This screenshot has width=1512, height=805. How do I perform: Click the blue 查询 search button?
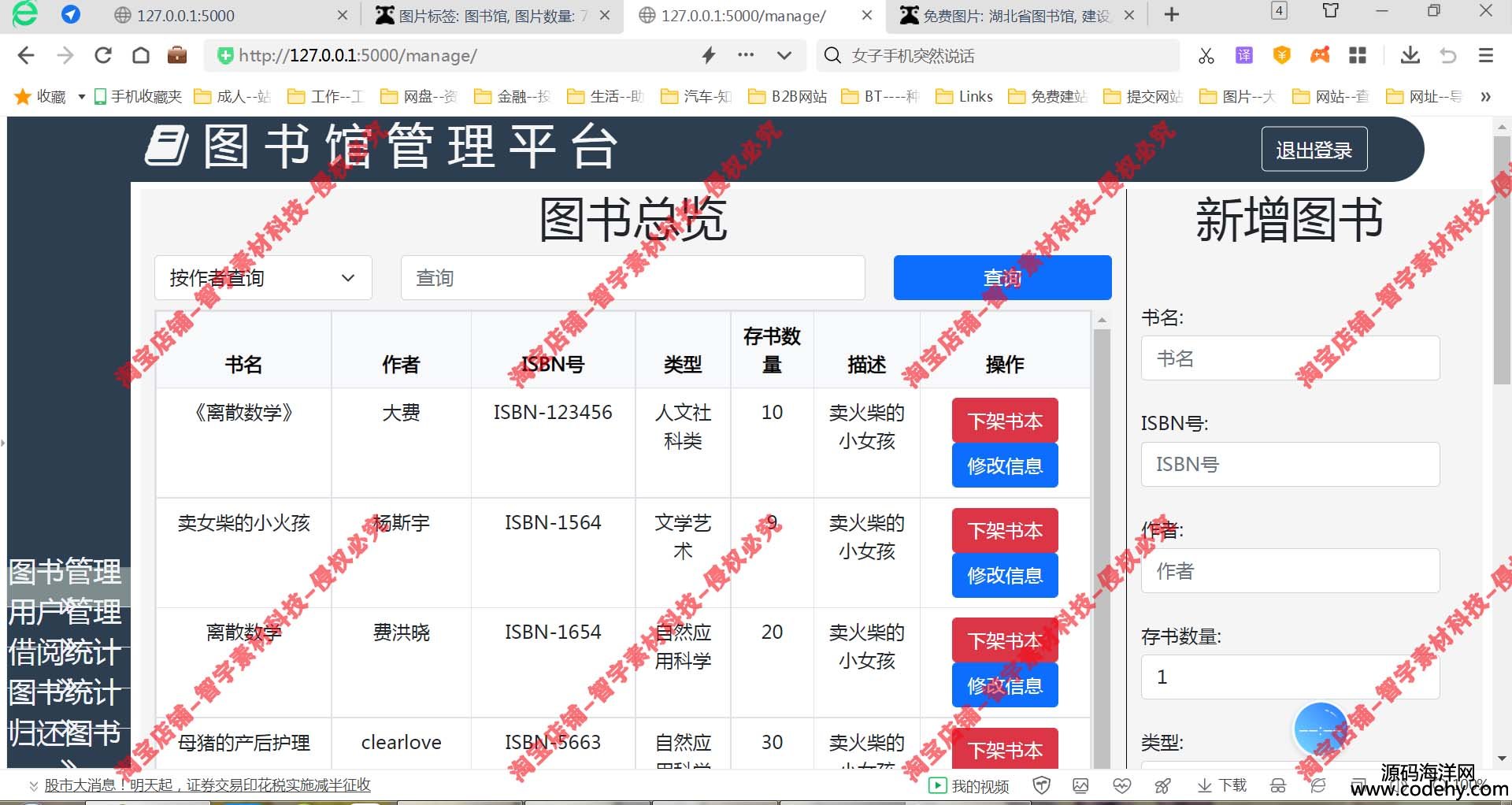(1002, 277)
